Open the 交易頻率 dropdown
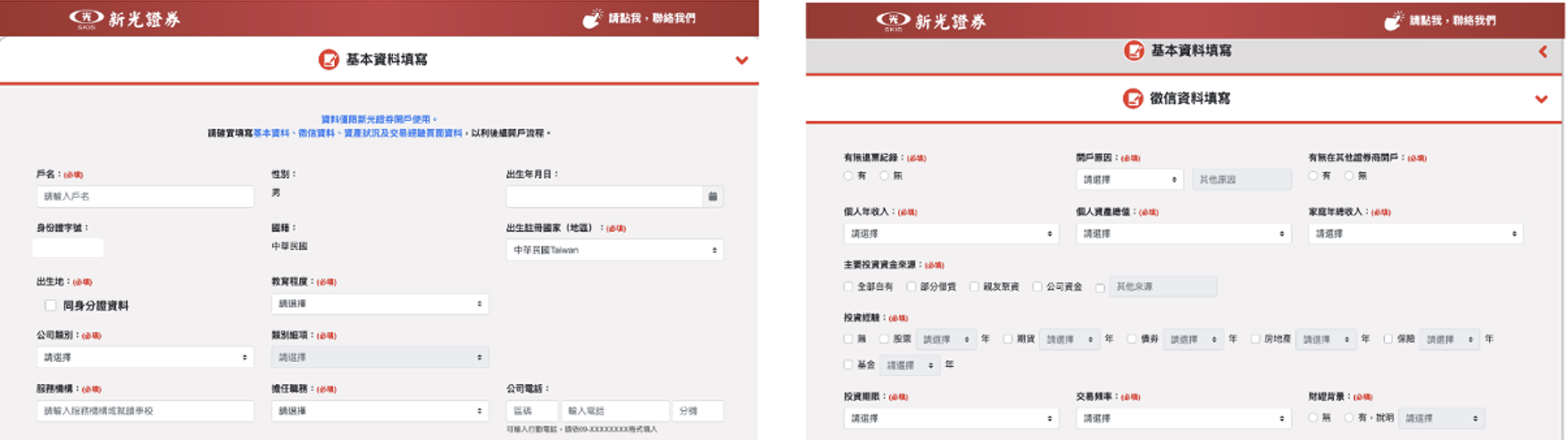This screenshot has width=1568, height=440. point(1183,419)
